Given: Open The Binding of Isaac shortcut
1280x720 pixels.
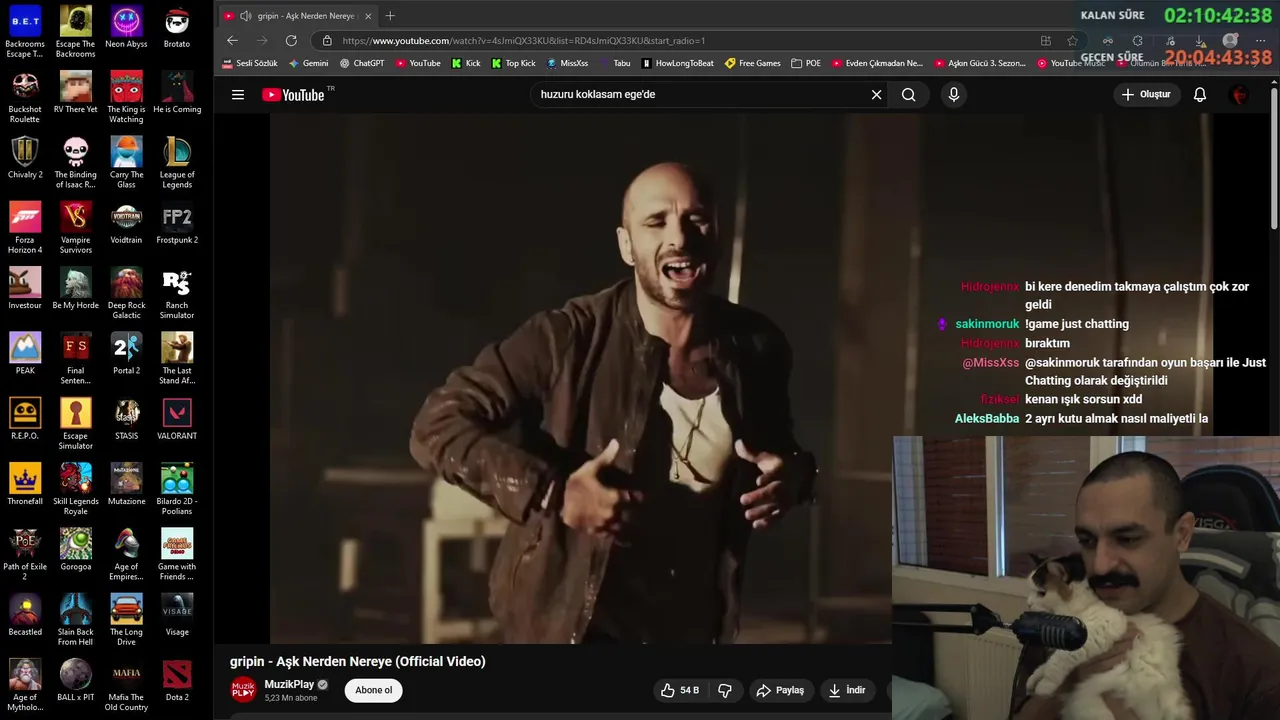Looking at the screenshot, I should tap(76, 162).
